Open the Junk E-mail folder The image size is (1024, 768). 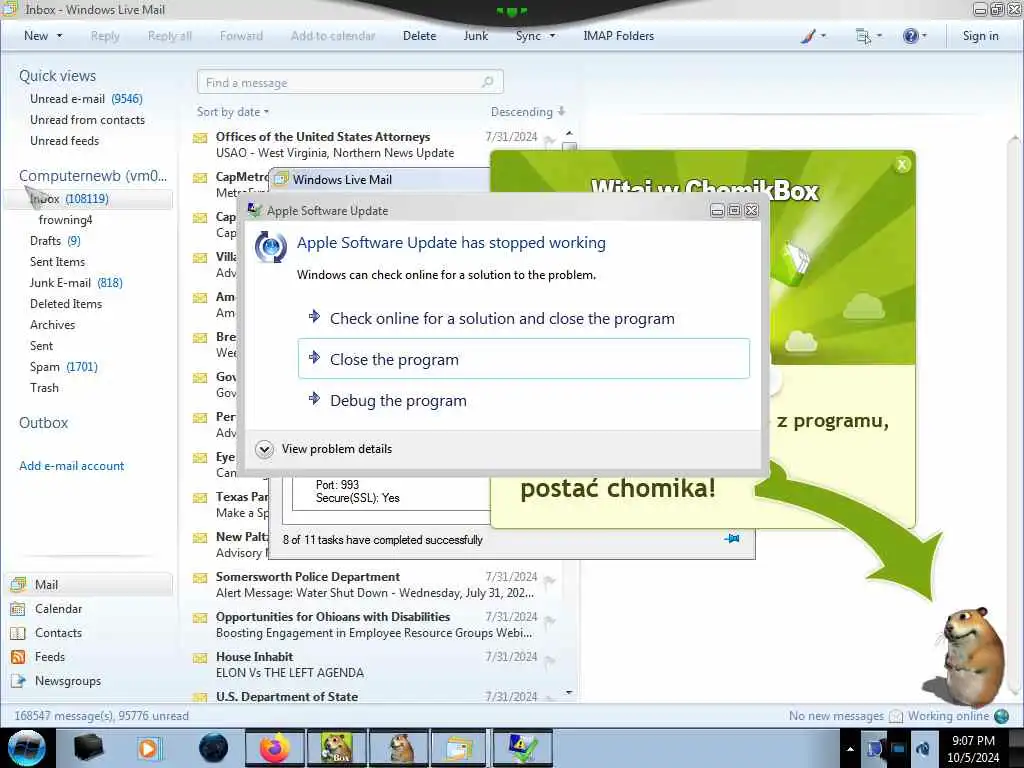[76, 283]
